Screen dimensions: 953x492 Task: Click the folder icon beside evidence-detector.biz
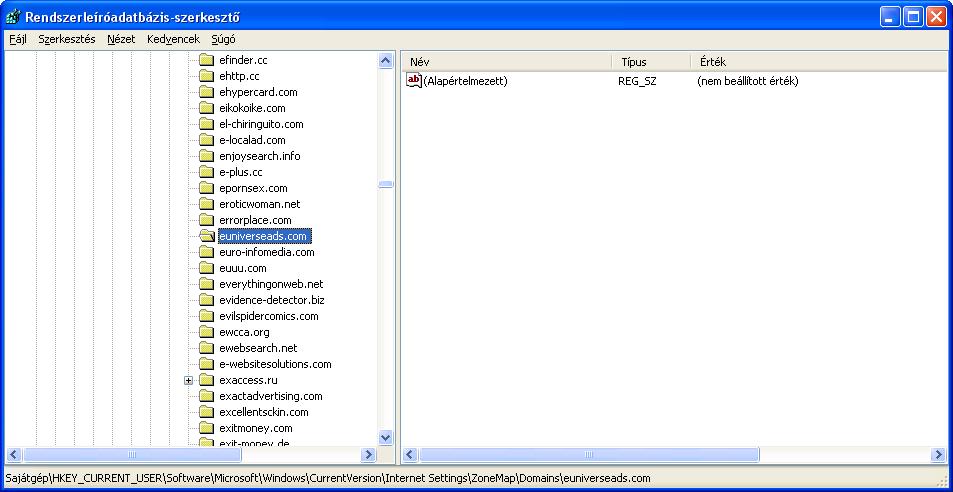pos(206,300)
